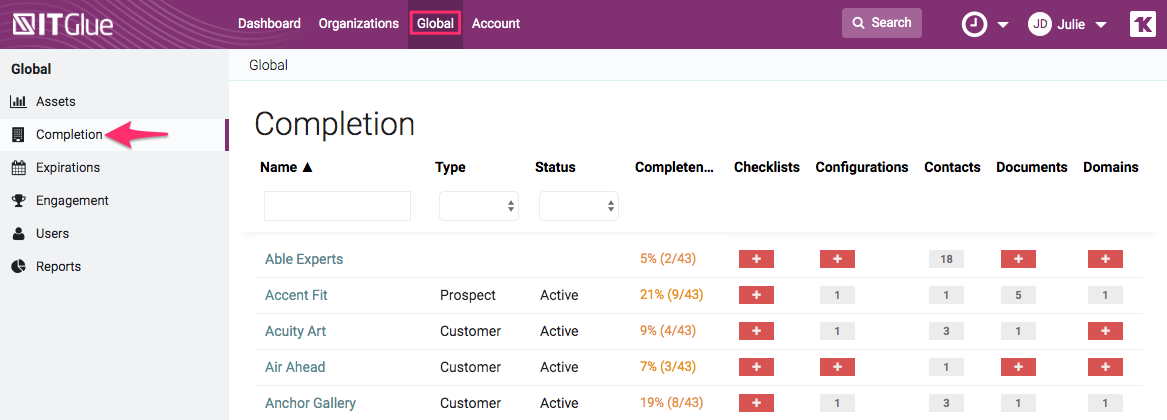Add domain for Acuity Art

point(1105,331)
